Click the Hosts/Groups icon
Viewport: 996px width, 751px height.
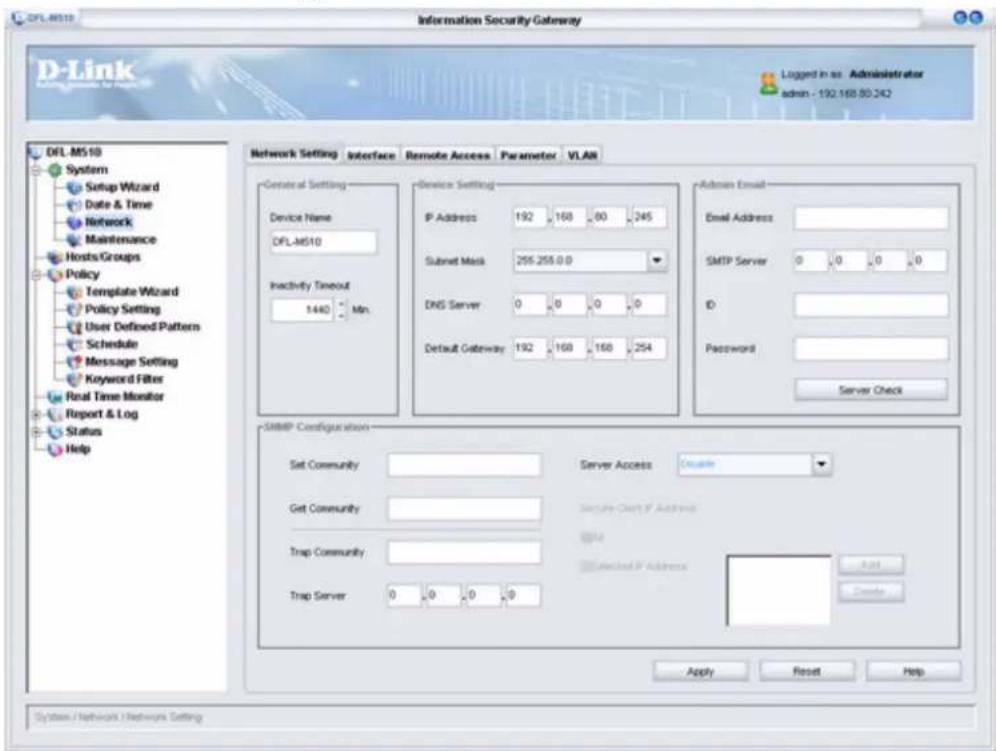[x=55, y=257]
